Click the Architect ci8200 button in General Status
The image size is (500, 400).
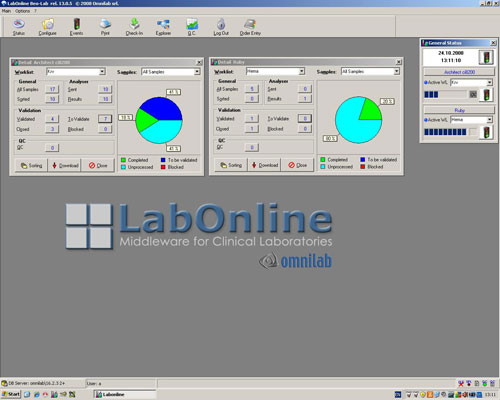coord(459,72)
